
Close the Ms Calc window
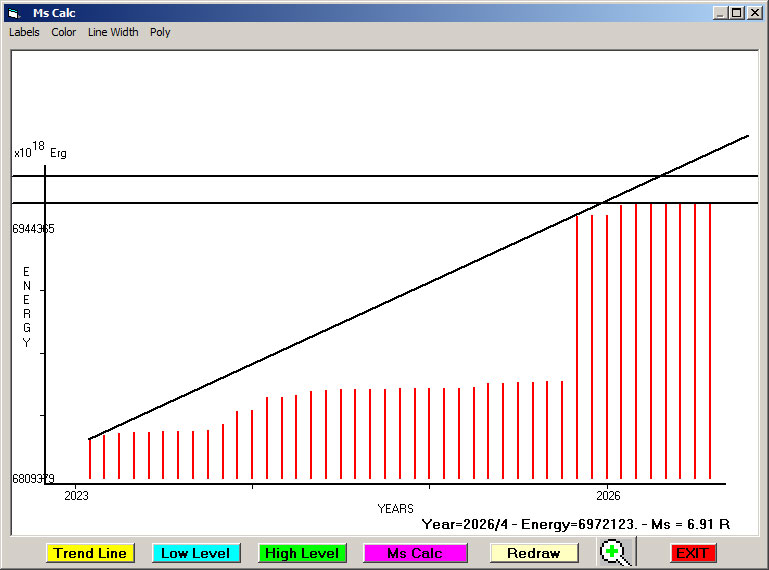[x=754, y=13]
